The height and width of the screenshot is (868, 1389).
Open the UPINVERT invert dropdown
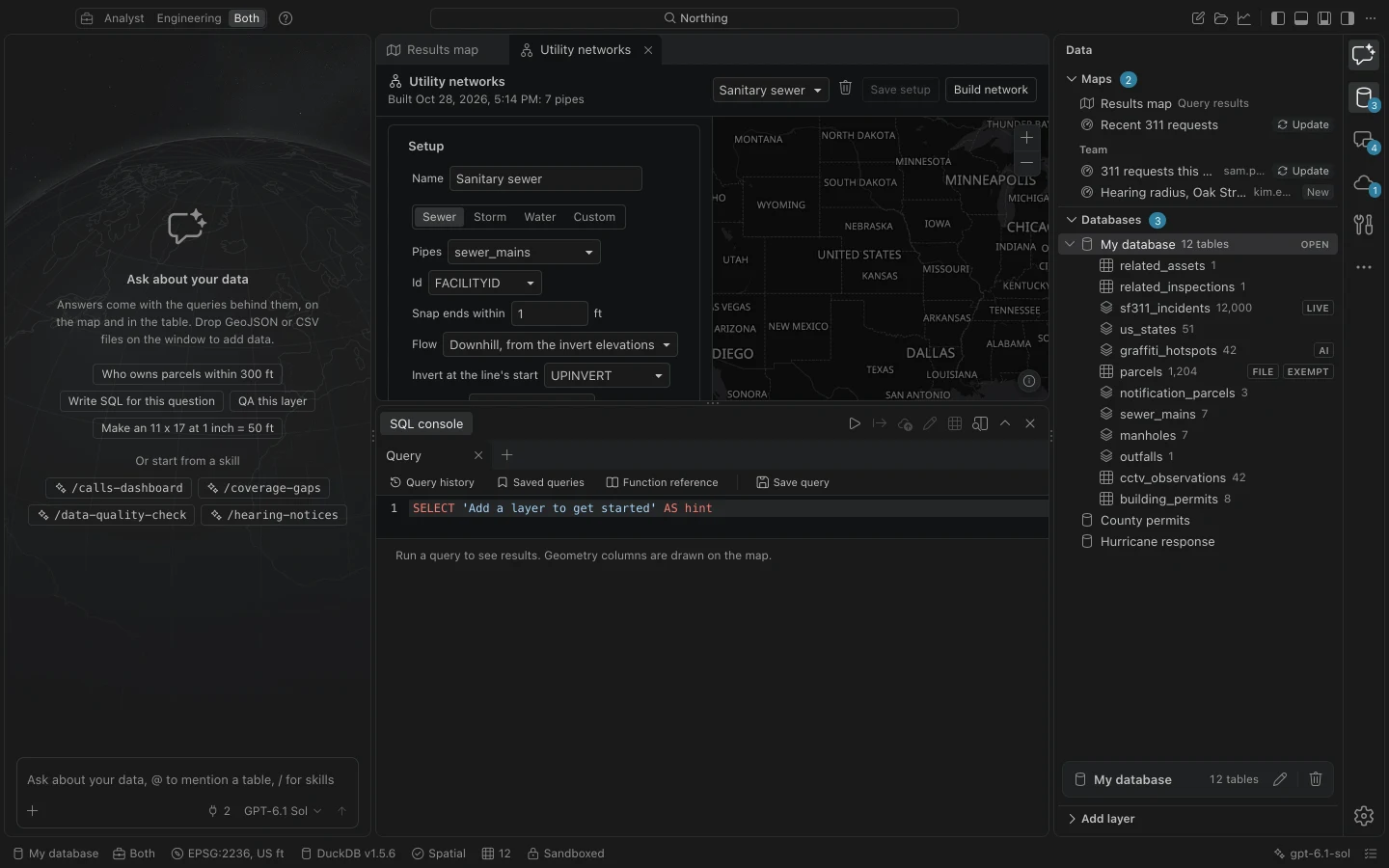[x=607, y=375]
